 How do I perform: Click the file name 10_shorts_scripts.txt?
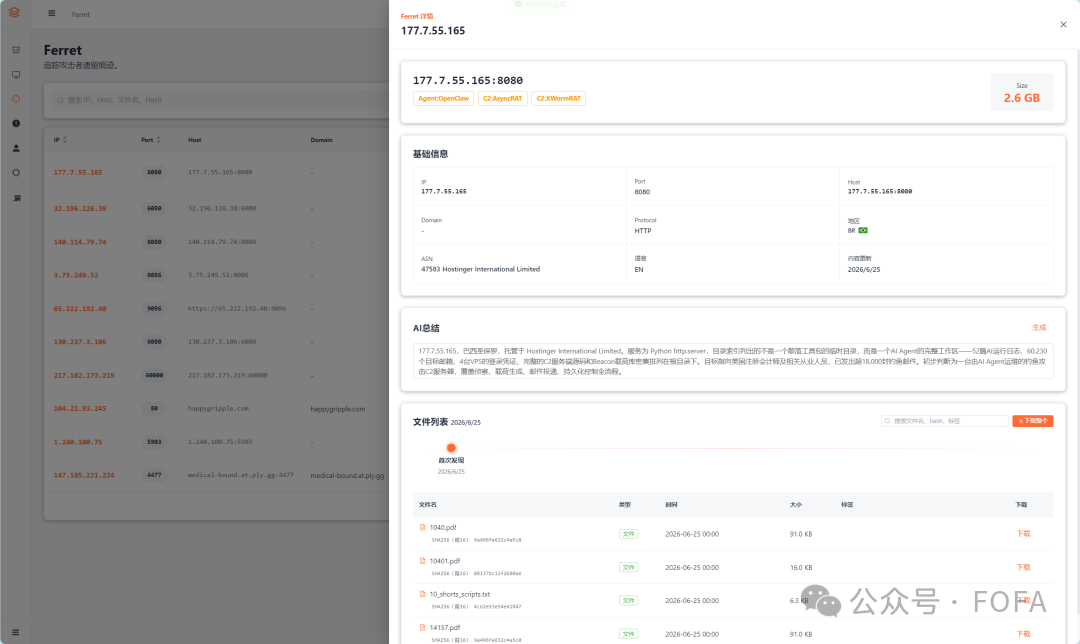click(459, 594)
